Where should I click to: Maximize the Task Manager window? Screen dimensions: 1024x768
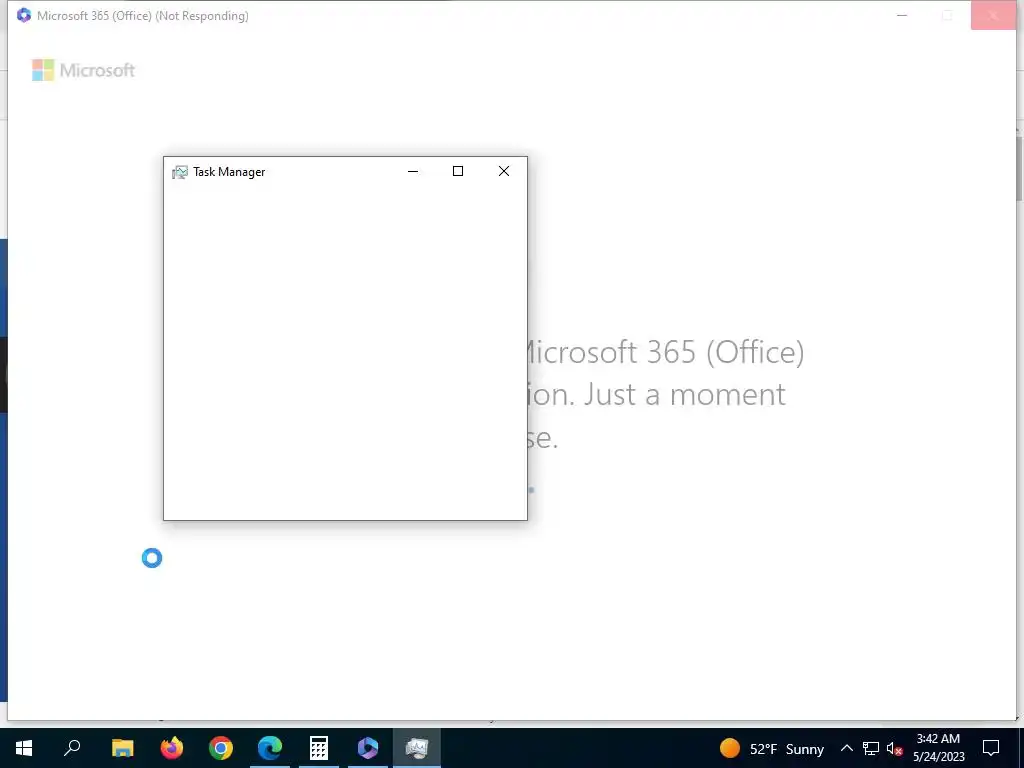click(458, 171)
